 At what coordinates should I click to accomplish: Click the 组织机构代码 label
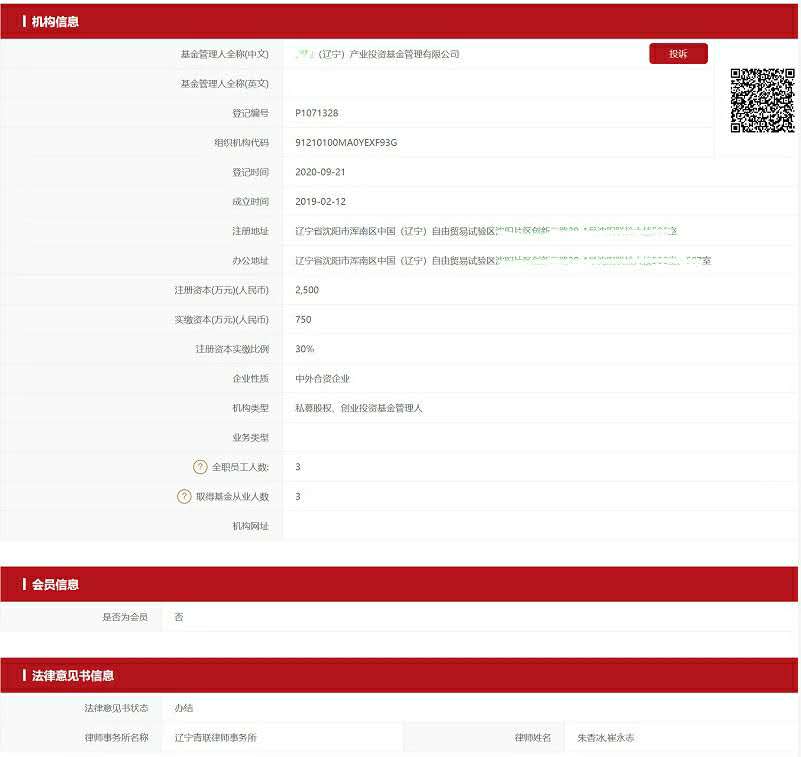241,143
